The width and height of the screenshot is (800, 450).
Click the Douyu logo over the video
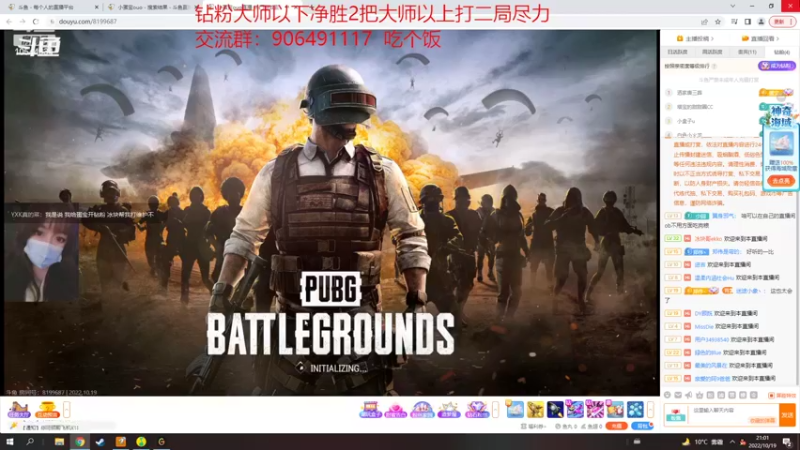point(37,44)
